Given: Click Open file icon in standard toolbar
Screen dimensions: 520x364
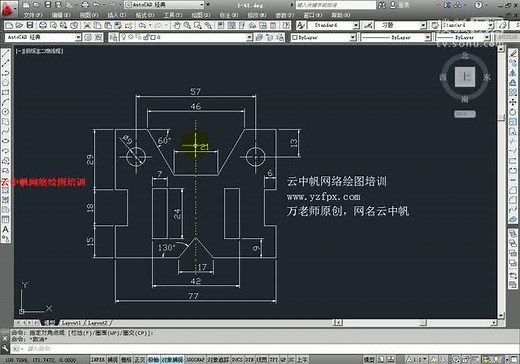Looking at the screenshot, I should point(19,25).
